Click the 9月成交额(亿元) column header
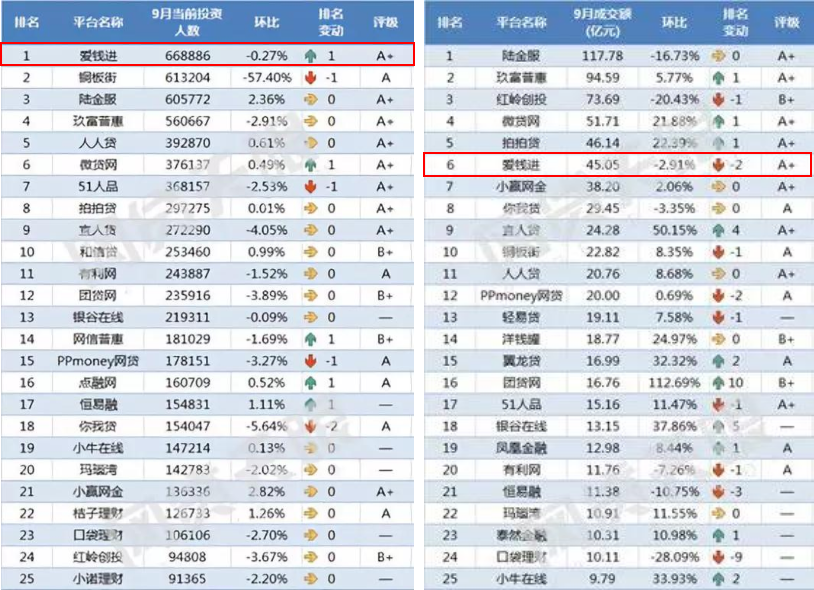This screenshot has width=814, height=590. click(x=602, y=22)
